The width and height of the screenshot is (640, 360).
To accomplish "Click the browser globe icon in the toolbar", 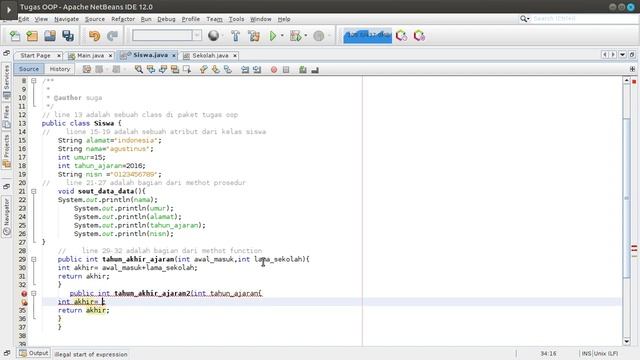I will coord(213,36).
